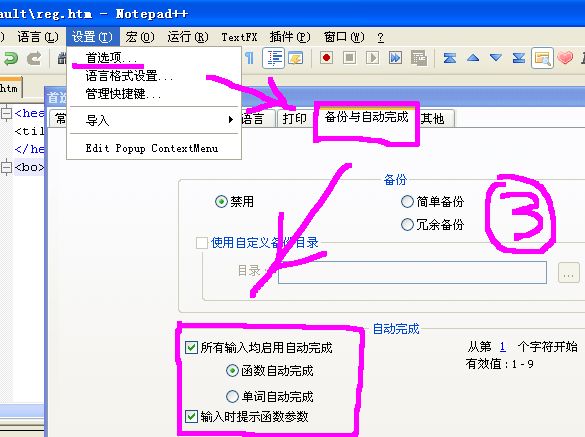Uncheck 所有输入均启用自动完成 checkbox
This screenshot has width=585, height=437.
[x=191, y=348]
